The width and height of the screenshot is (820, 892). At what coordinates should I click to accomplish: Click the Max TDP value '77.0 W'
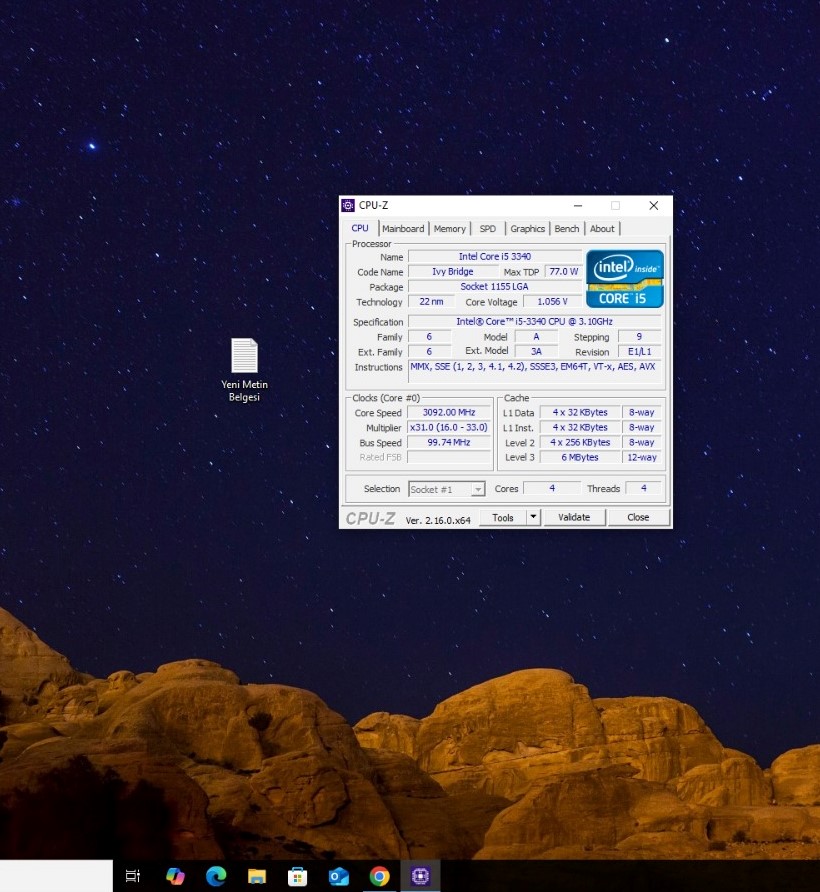[x=563, y=272]
